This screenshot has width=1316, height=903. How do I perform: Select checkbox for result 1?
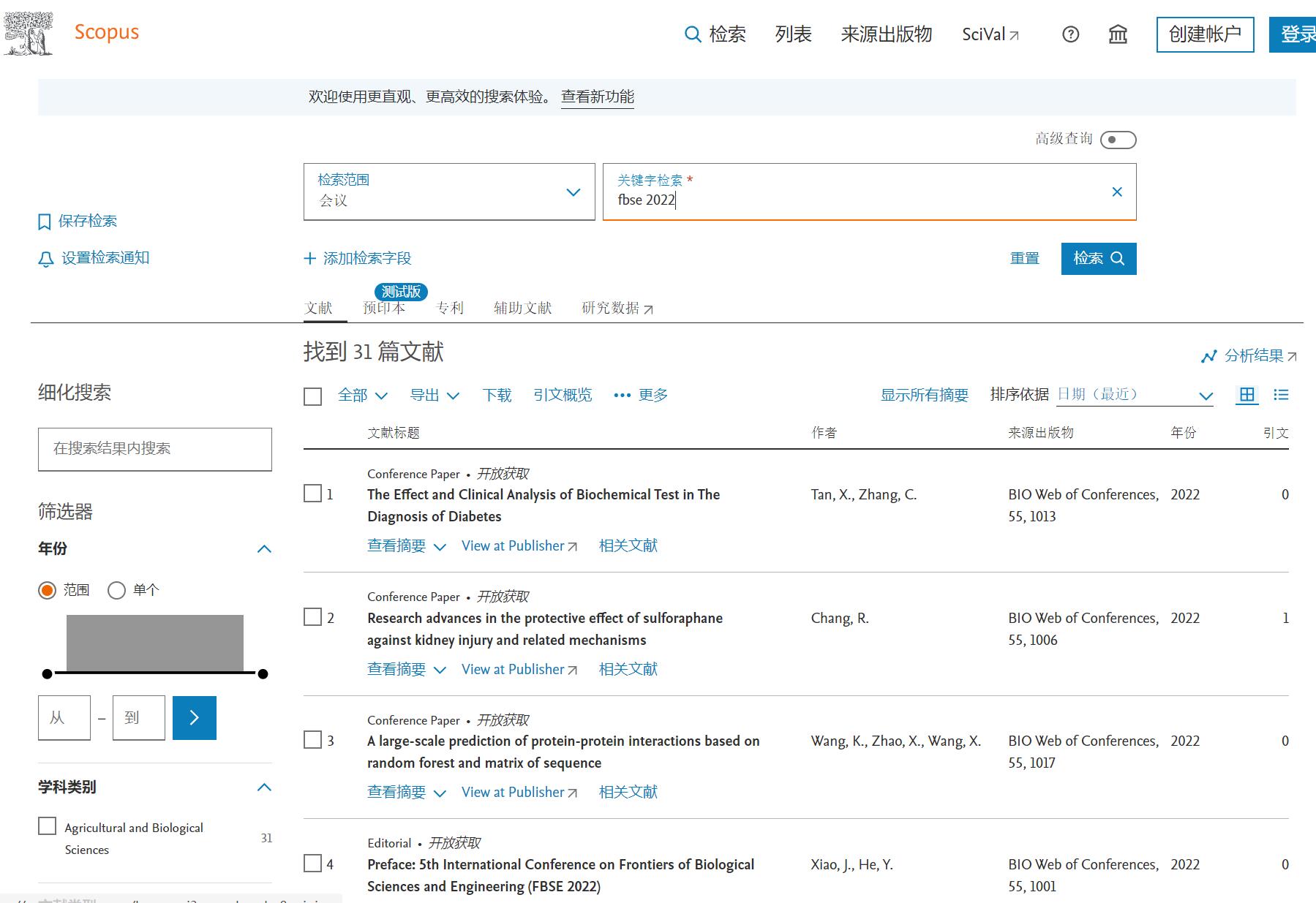[x=312, y=494]
